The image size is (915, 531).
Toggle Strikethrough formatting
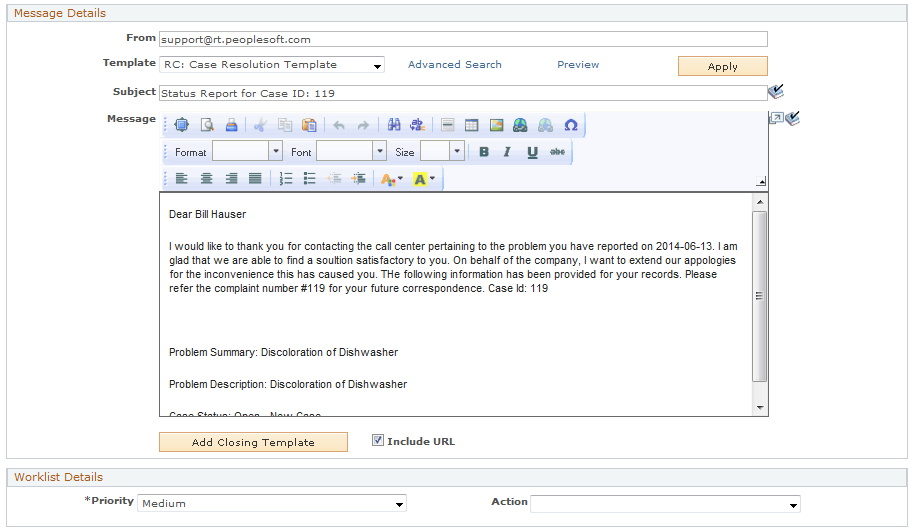[x=557, y=152]
